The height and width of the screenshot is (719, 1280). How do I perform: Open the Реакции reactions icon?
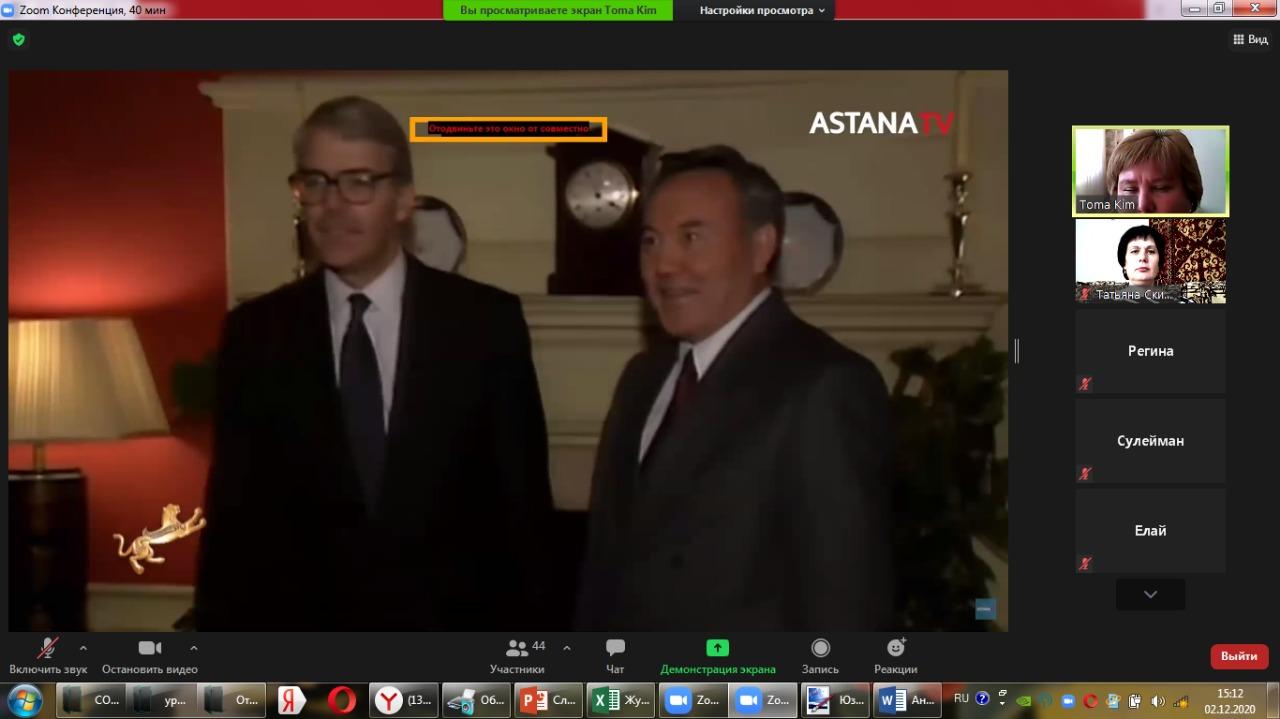(x=895, y=648)
